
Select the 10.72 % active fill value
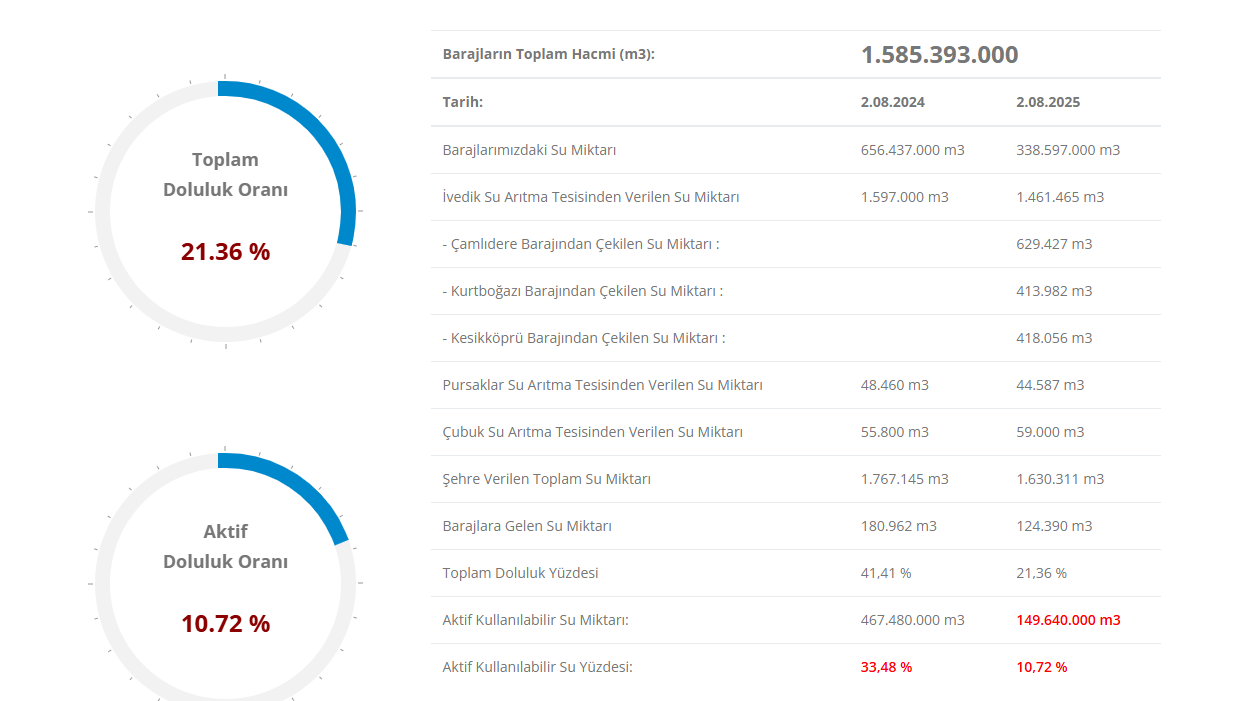click(225, 624)
